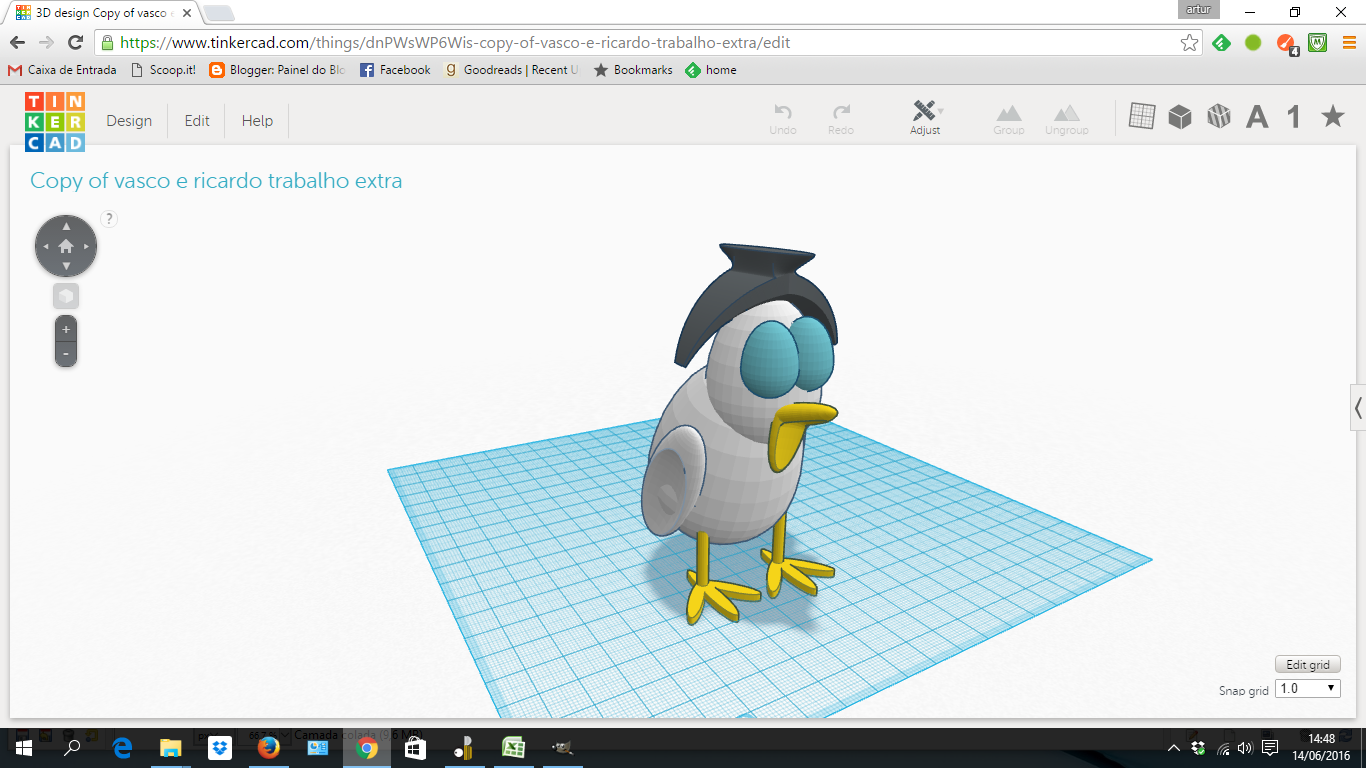
Task: Click the browser address bar URL
Action: pos(455,43)
